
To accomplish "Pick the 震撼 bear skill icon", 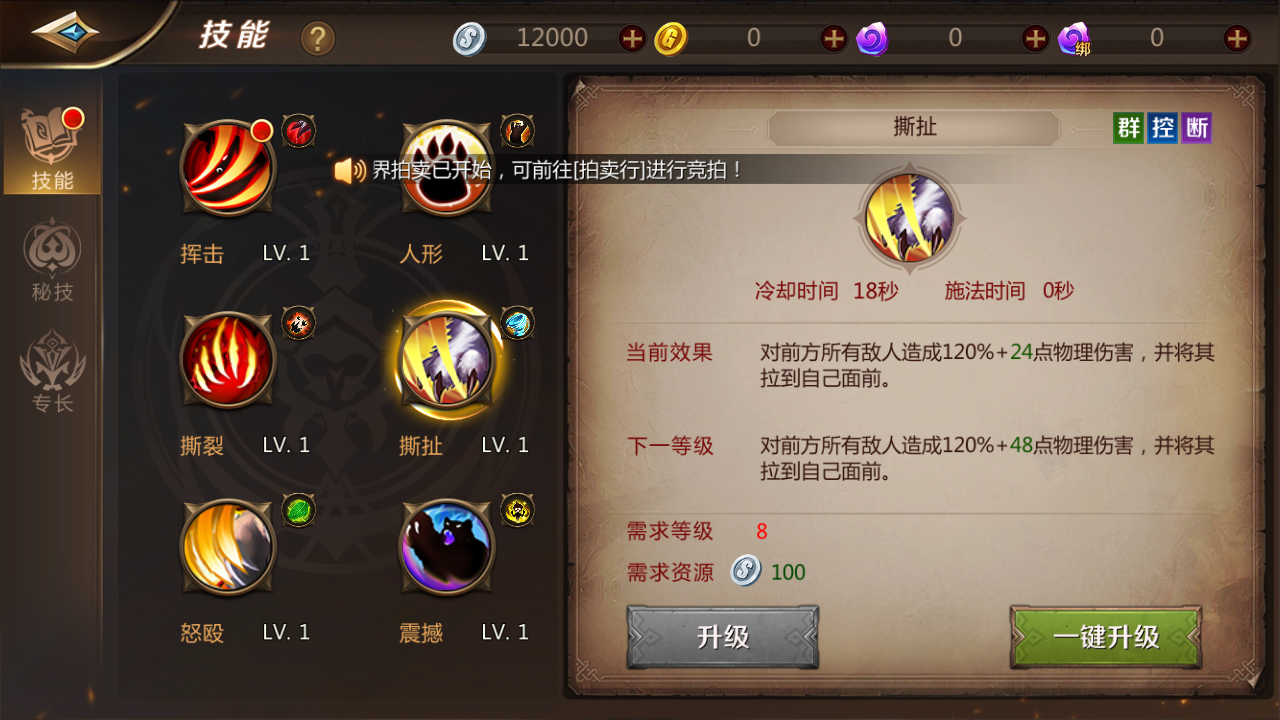I will pos(446,547).
